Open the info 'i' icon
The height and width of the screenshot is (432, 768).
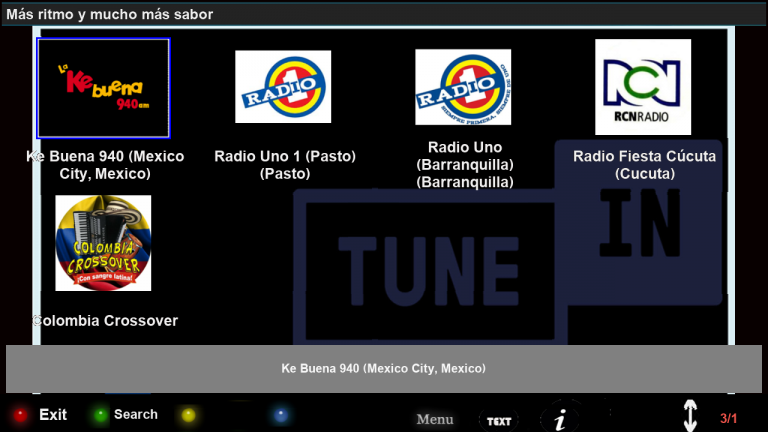[x=561, y=419]
